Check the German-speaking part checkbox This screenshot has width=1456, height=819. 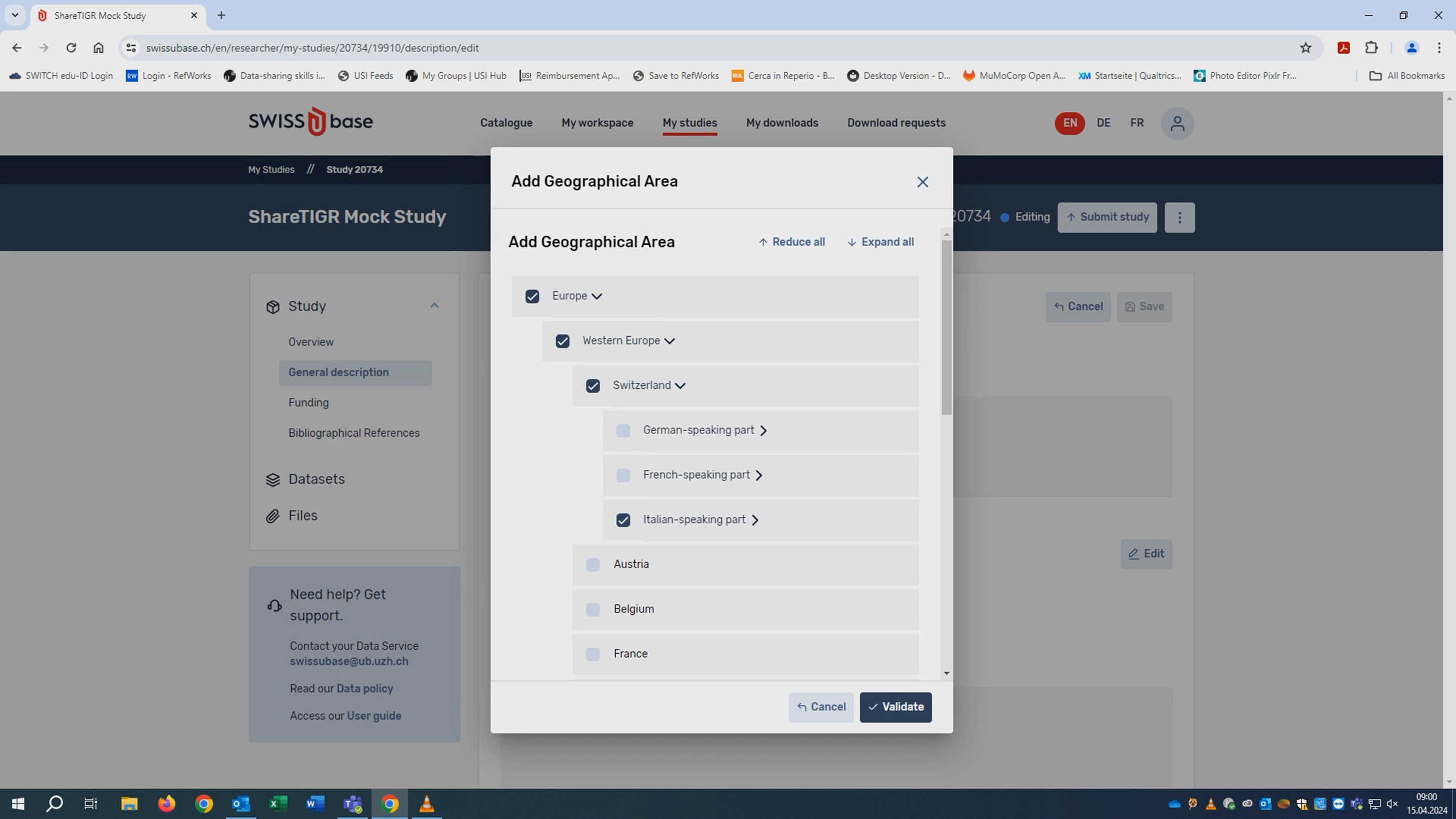[x=623, y=431]
